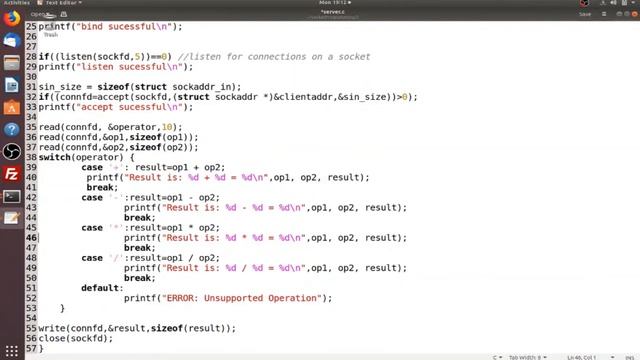Image resolution: width=640 pixels, height=360 pixels.
Task: Launch FileZilla from the dock
Action: pos(11,174)
